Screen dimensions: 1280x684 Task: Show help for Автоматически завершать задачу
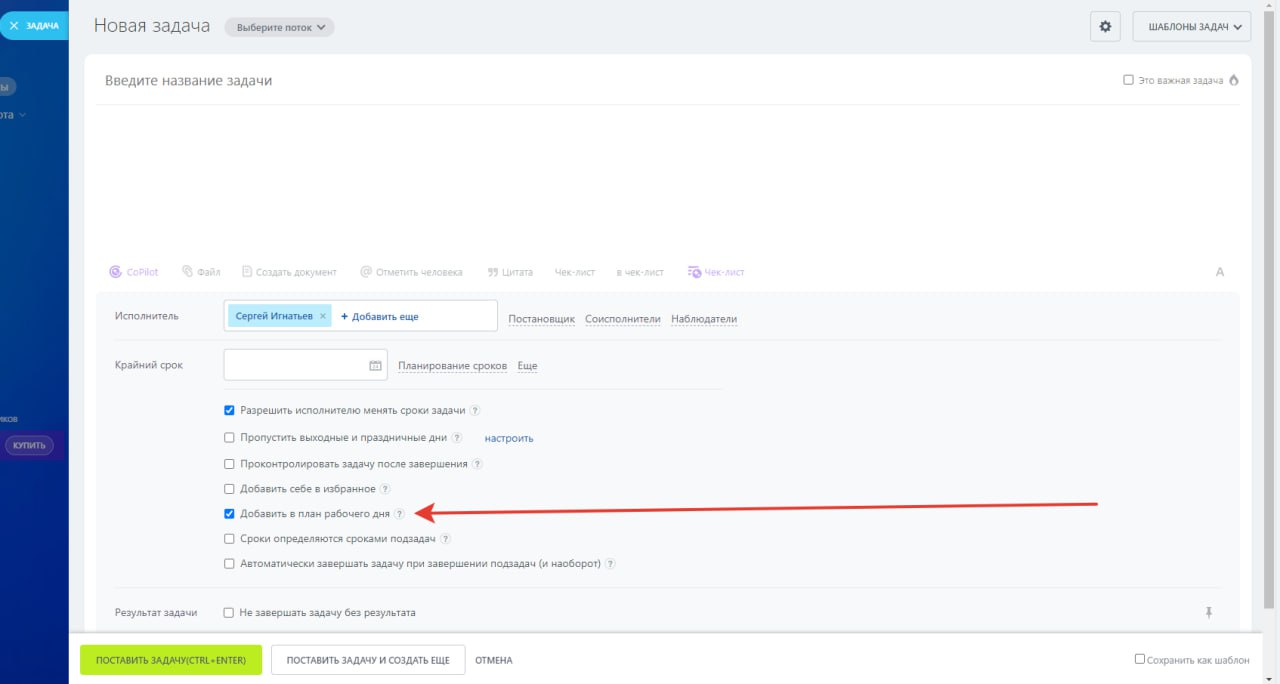click(610, 563)
